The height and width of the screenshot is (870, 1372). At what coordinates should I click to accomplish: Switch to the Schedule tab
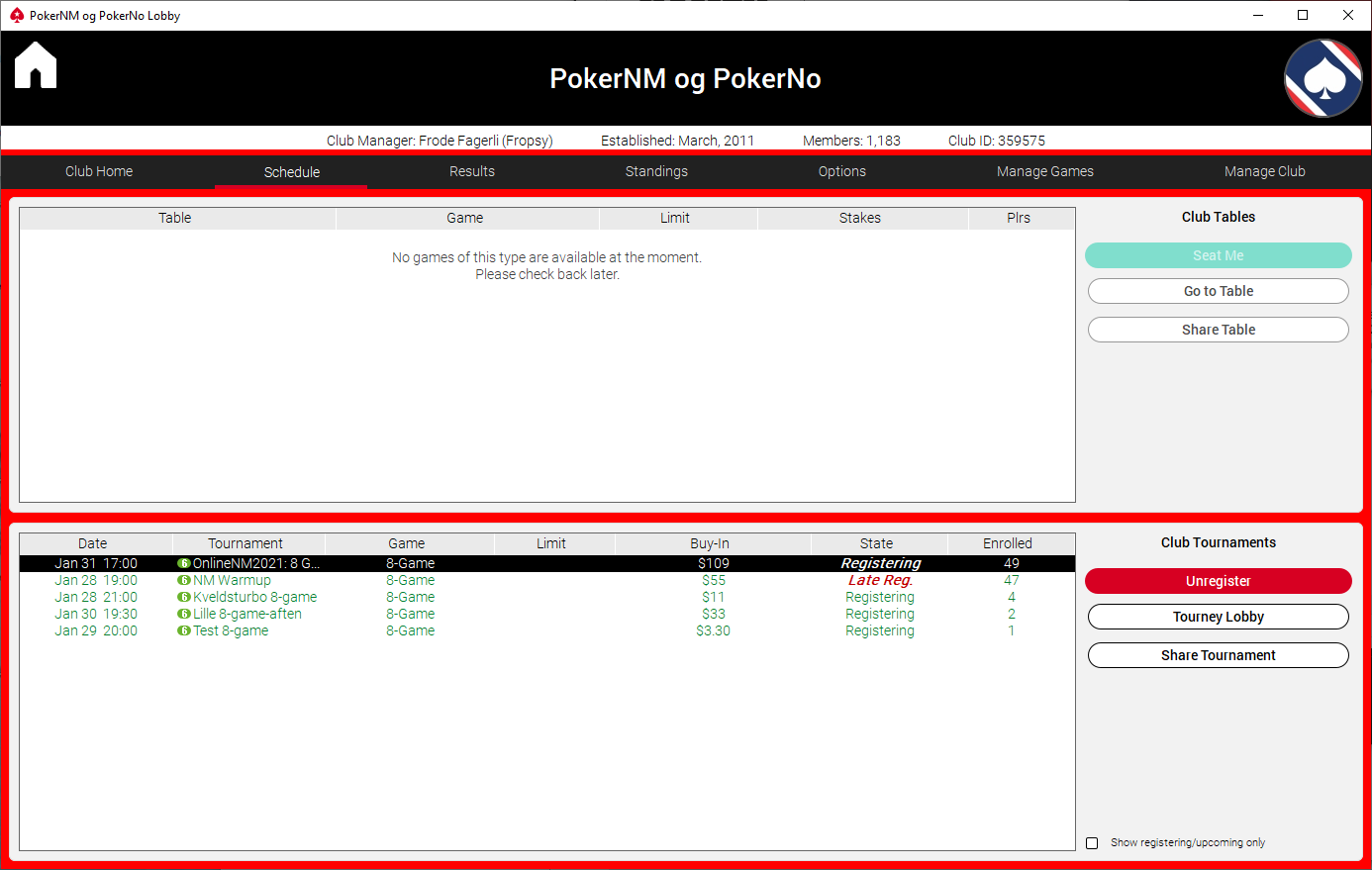click(292, 172)
